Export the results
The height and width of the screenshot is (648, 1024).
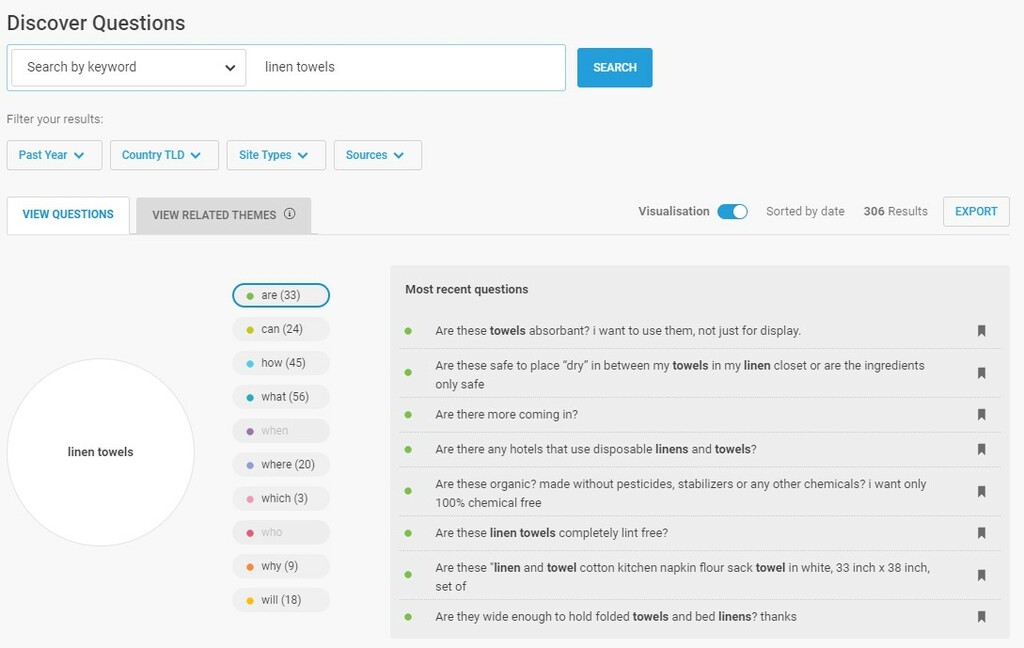click(975, 212)
